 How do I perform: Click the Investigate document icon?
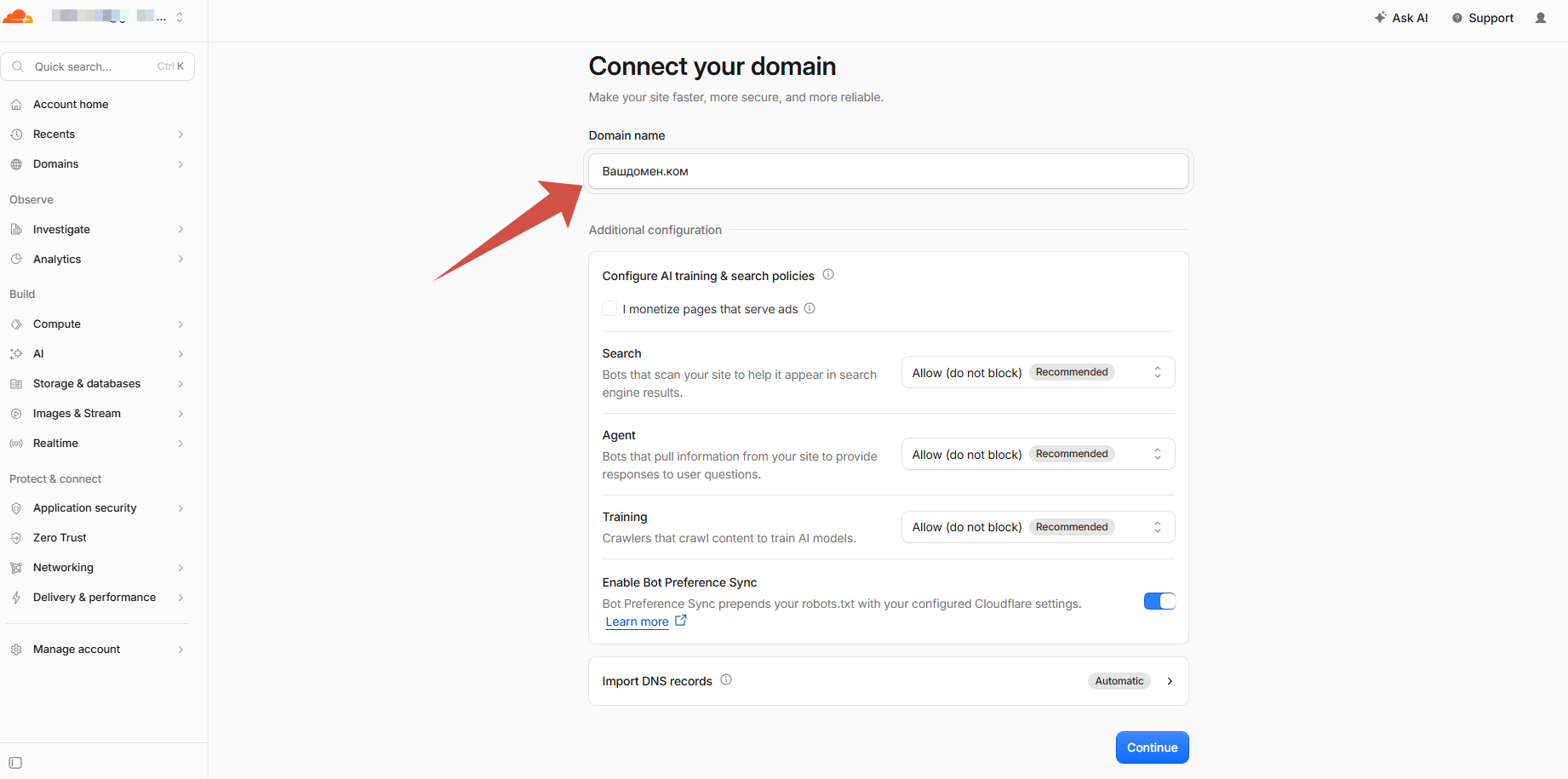16,230
